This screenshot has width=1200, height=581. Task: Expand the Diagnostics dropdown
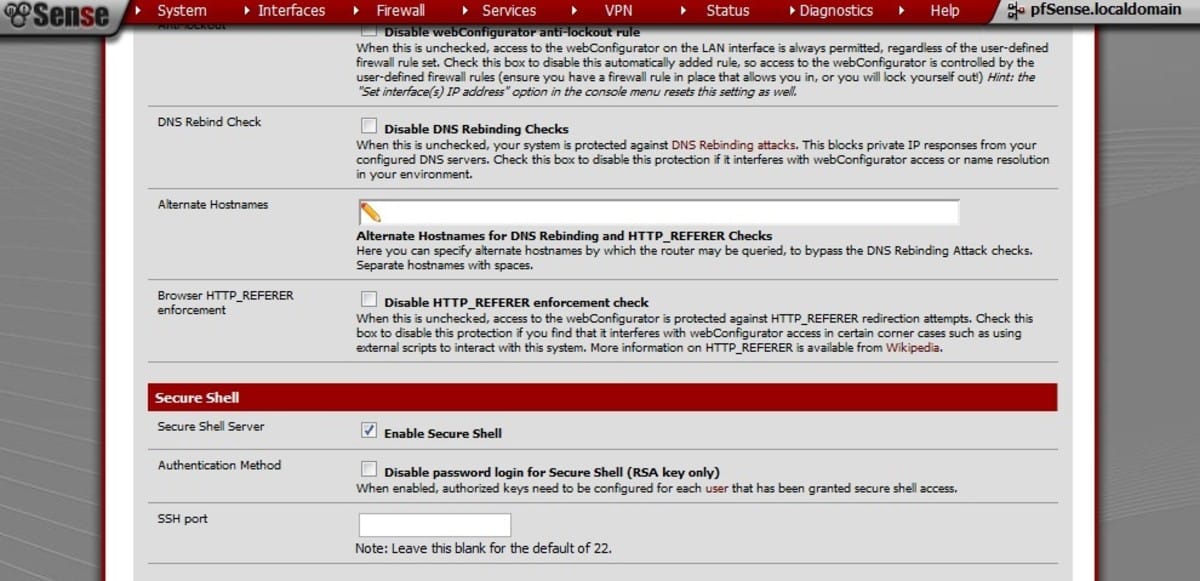[834, 10]
